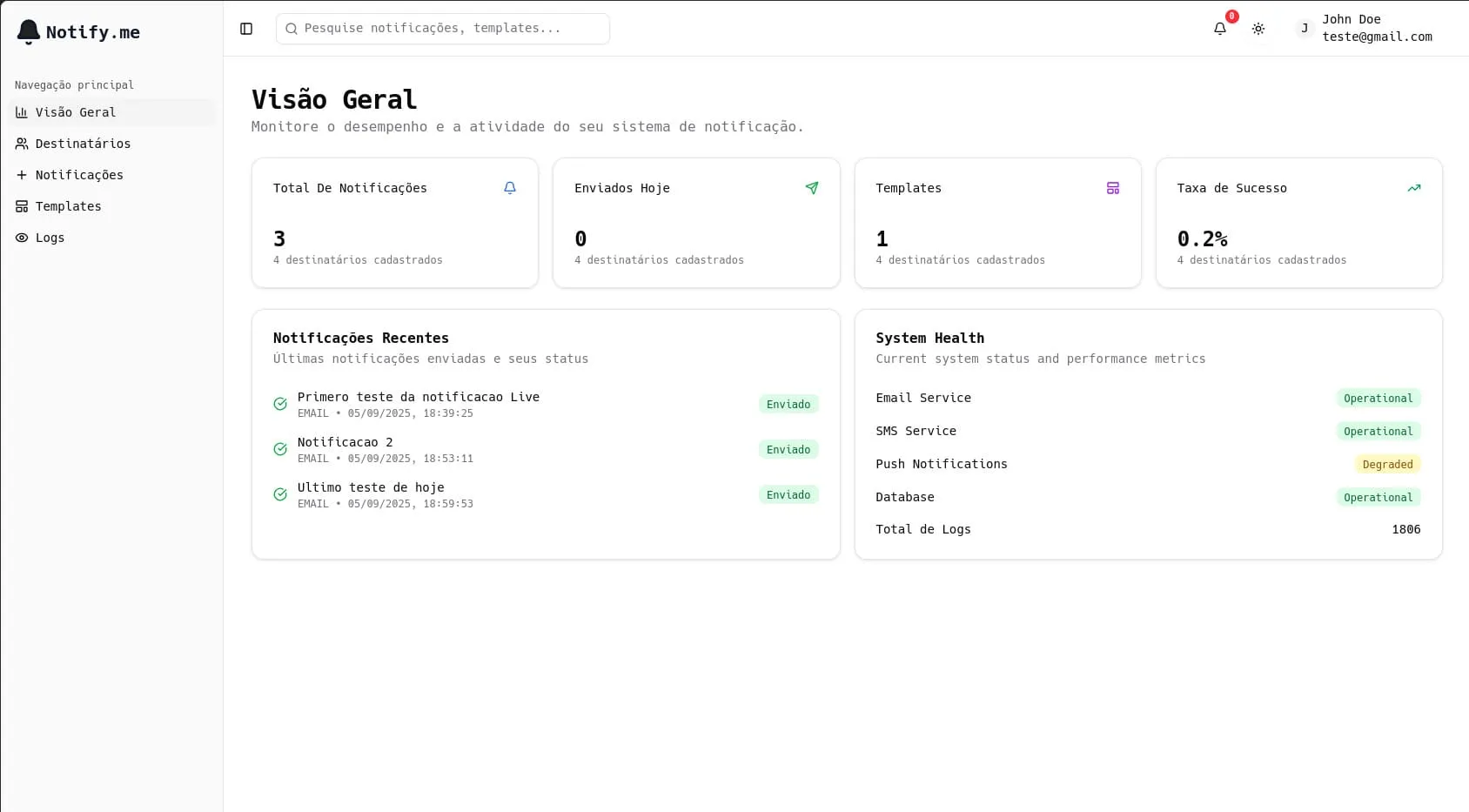Click the Database label
The height and width of the screenshot is (812, 1469).
(905, 497)
